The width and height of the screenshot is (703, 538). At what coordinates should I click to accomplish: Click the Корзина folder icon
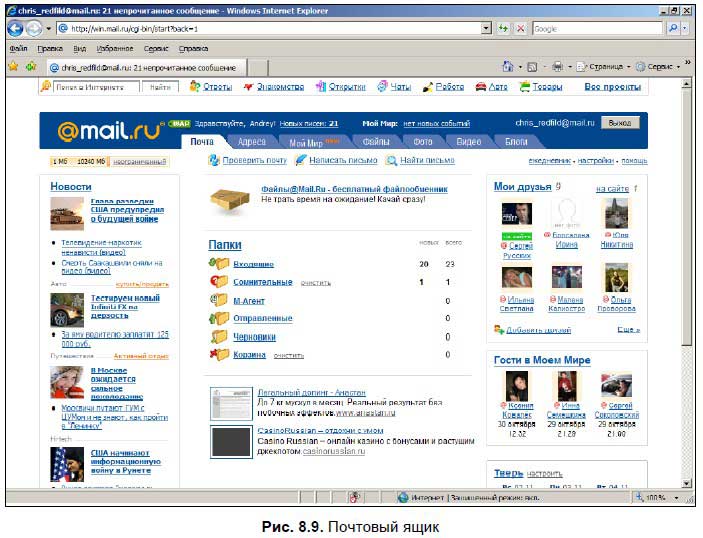(x=219, y=354)
